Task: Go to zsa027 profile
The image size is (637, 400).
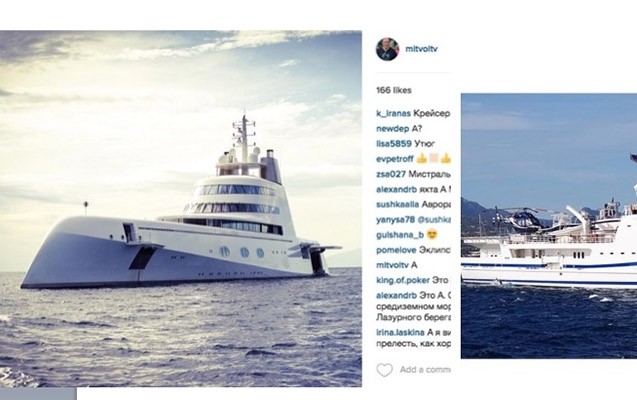Action: [390, 173]
